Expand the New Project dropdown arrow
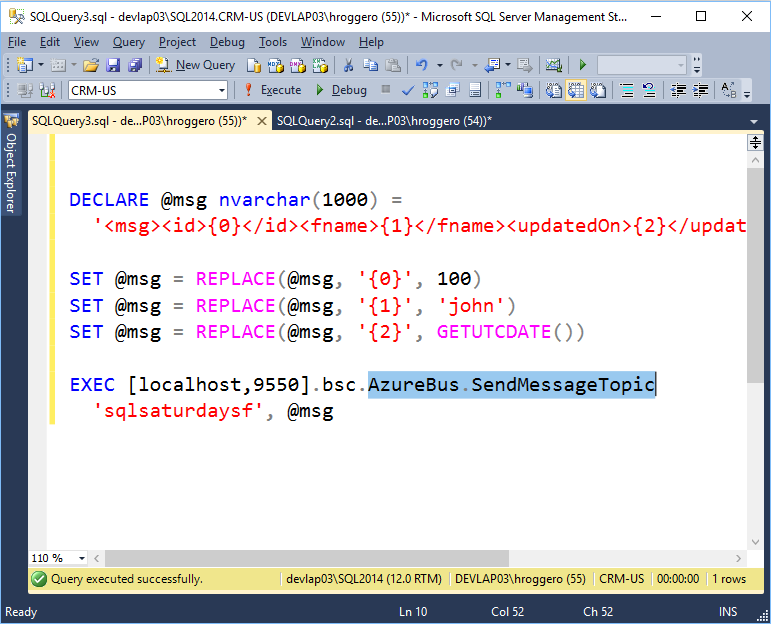 coord(41,65)
